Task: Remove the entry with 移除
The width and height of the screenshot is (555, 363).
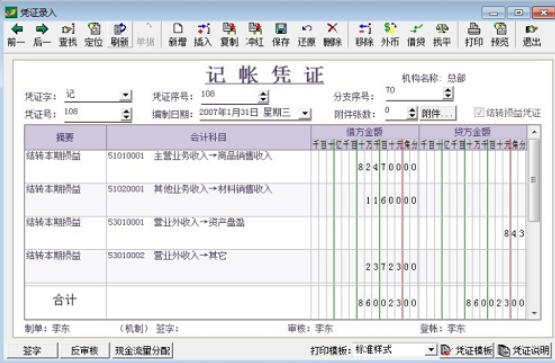Action: pyautogui.click(x=364, y=35)
